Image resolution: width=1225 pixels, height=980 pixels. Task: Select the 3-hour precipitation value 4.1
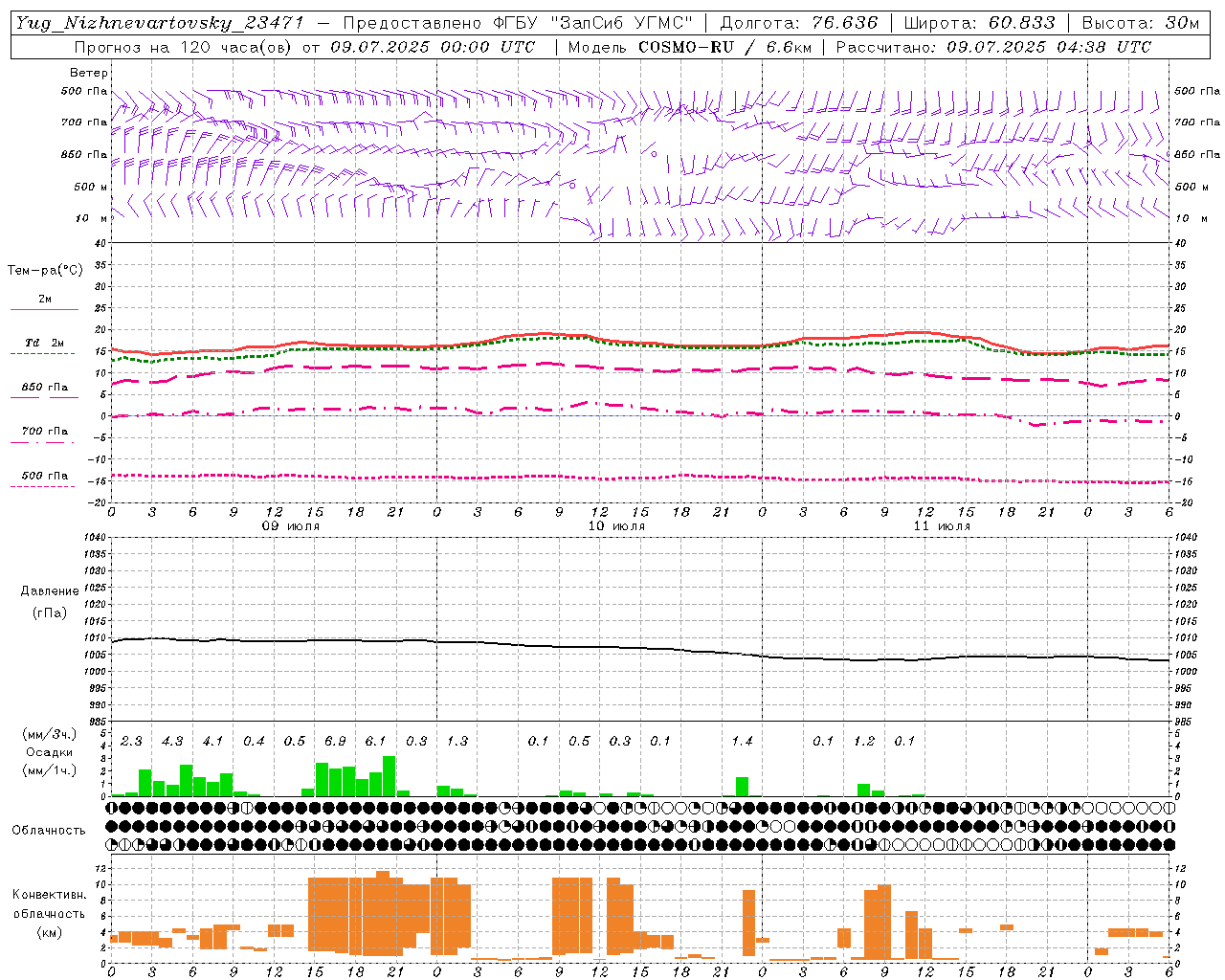click(x=212, y=741)
